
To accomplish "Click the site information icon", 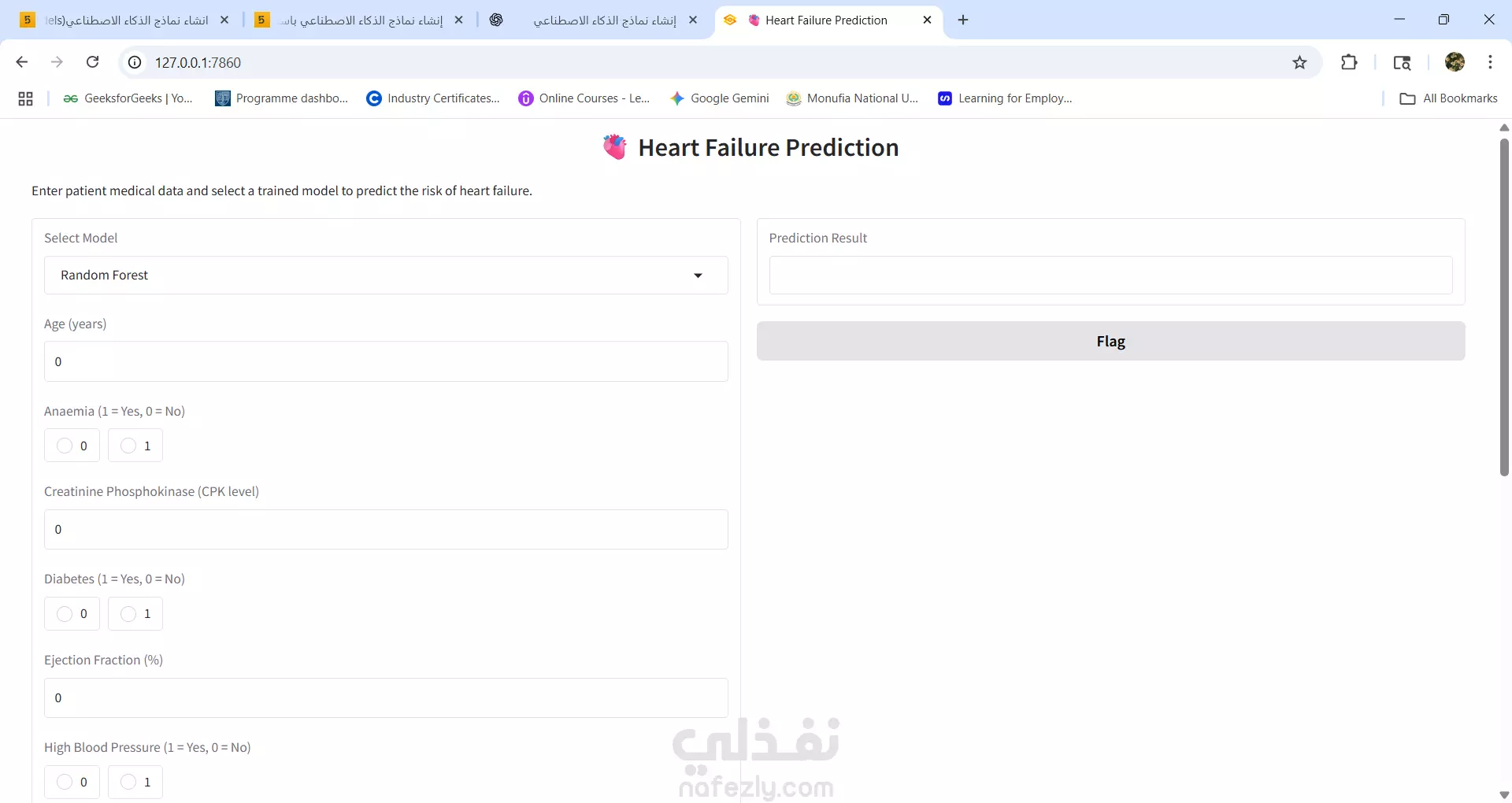I will coord(135,62).
